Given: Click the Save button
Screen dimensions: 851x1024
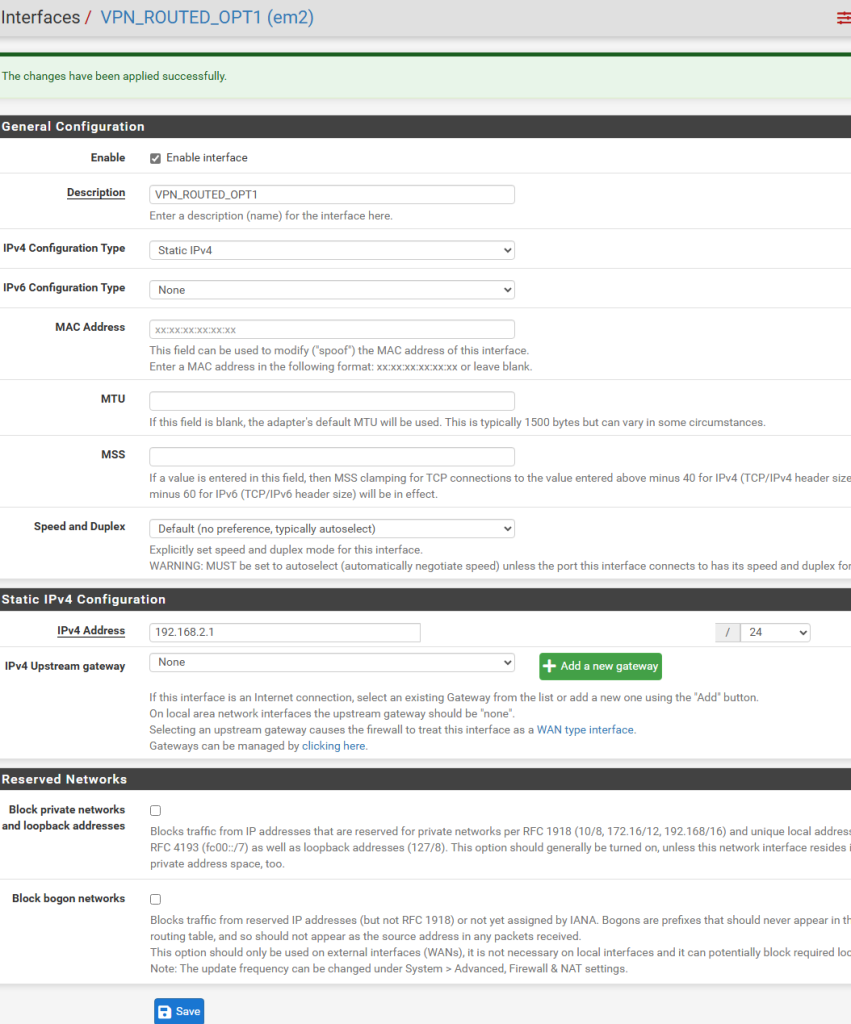Looking at the screenshot, I should tap(179, 1011).
